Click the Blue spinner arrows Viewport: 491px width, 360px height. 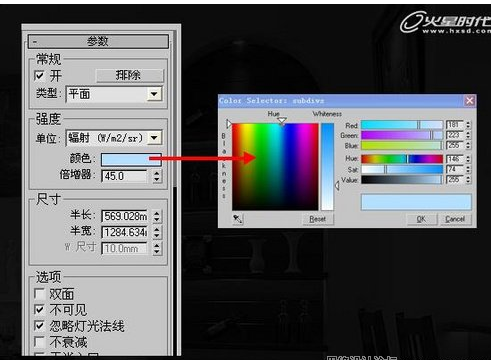(468, 145)
